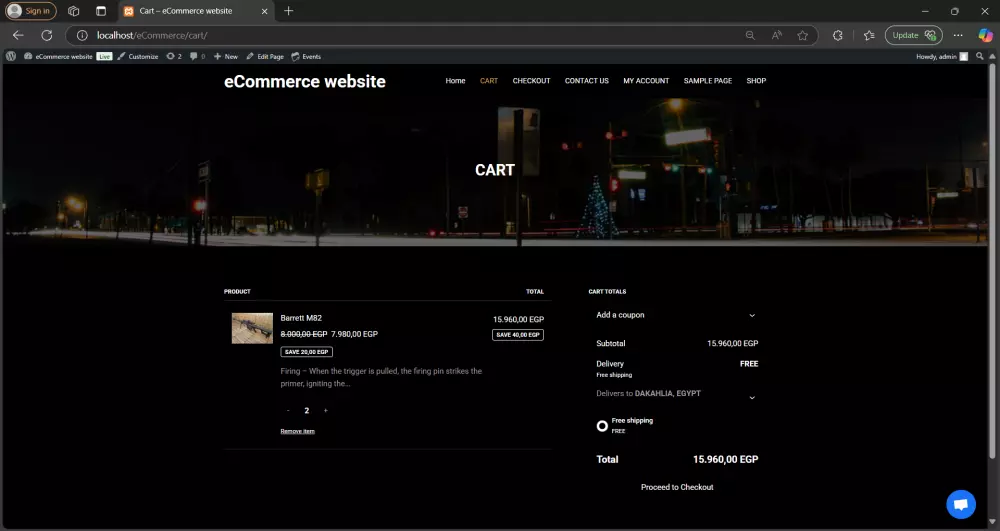The height and width of the screenshot is (531, 1000).
Task: Open Read Aloud icon in the address bar
Action: tap(777, 35)
